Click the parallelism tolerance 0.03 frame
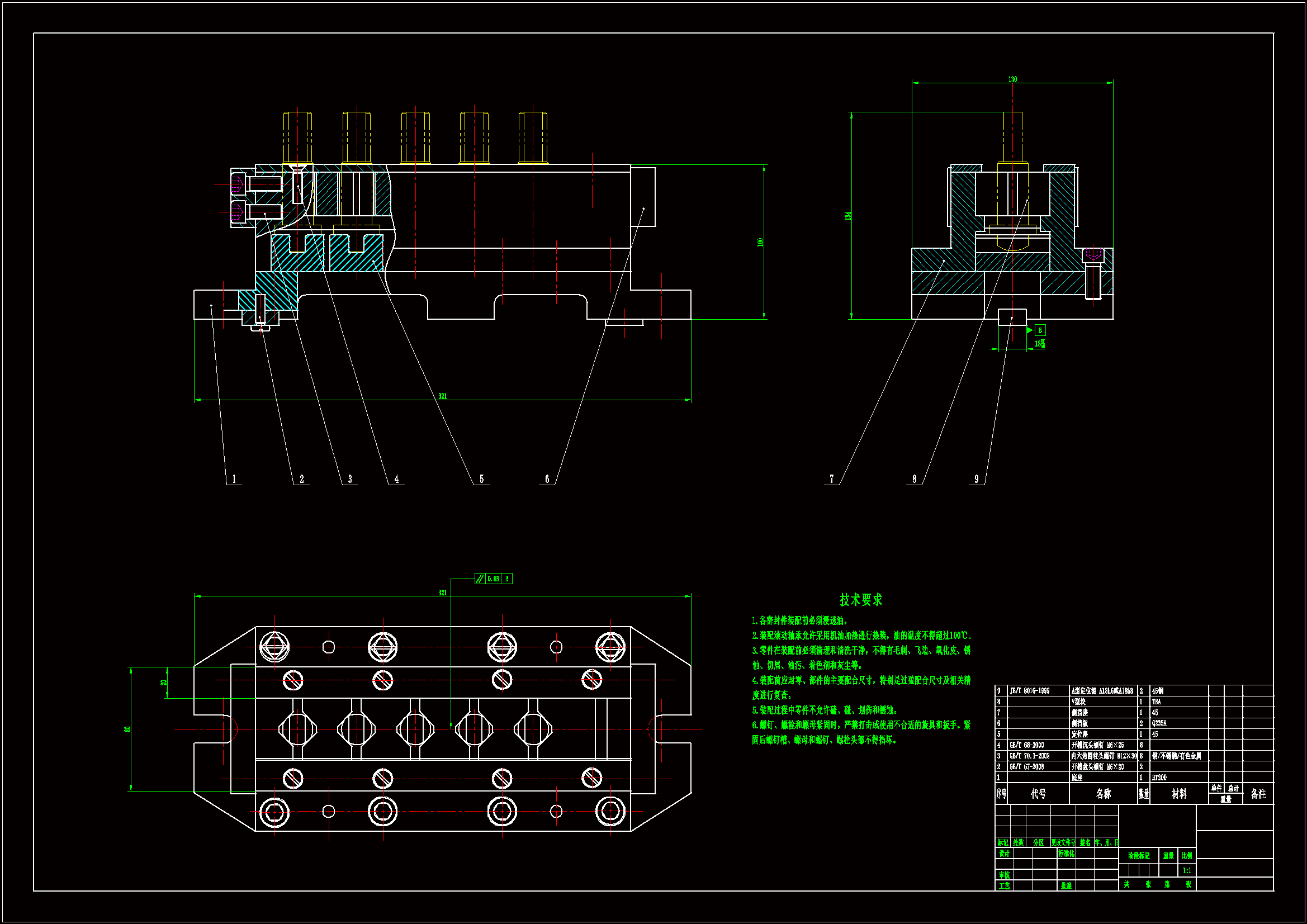Screen dimensions: 1307x924 [x=493, y=579]
